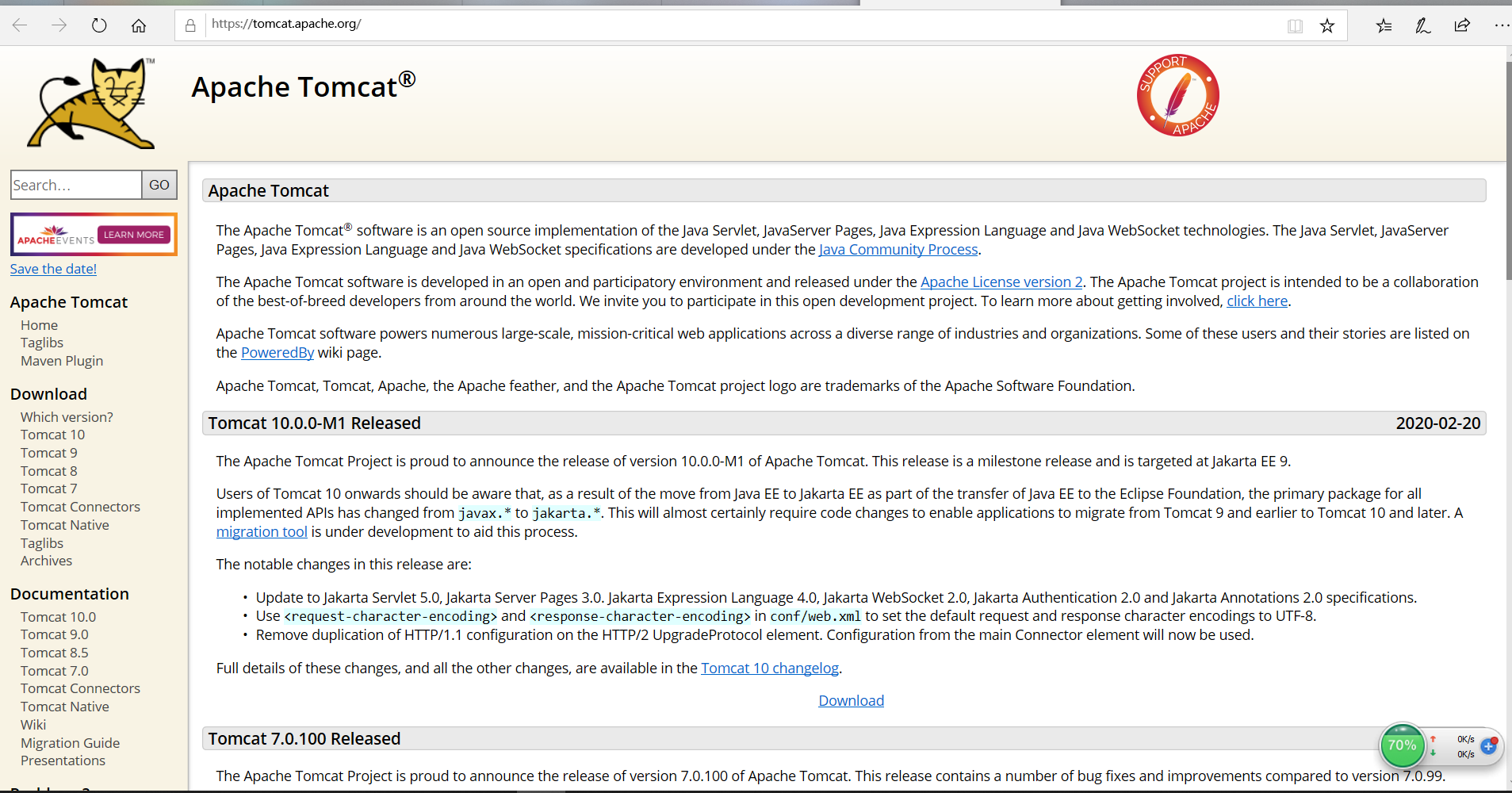Click the green 70% memory widget

click(1402, 745)
